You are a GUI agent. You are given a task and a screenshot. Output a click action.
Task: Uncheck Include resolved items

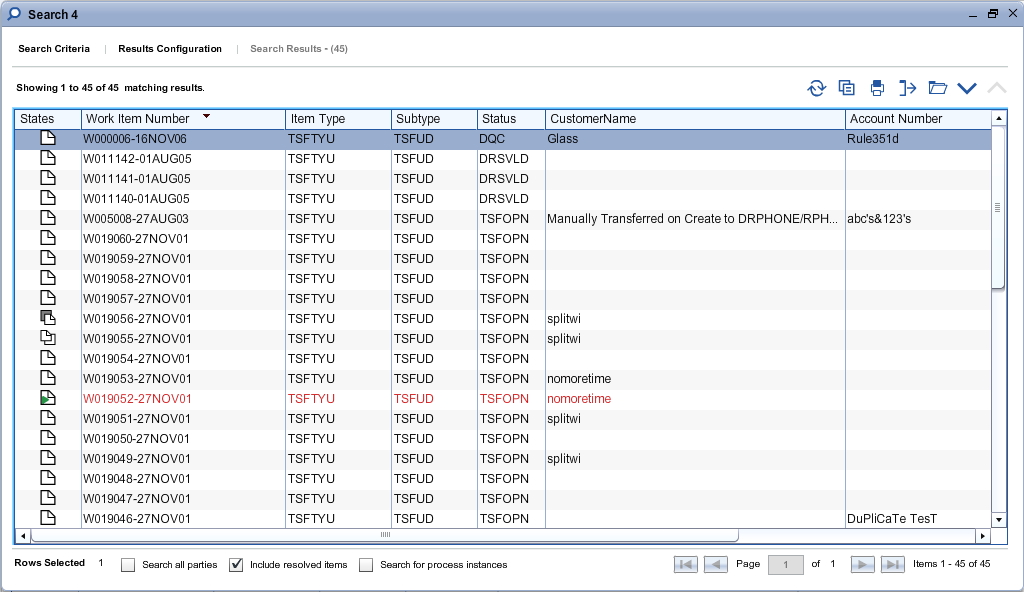click(x=236, y=565)
